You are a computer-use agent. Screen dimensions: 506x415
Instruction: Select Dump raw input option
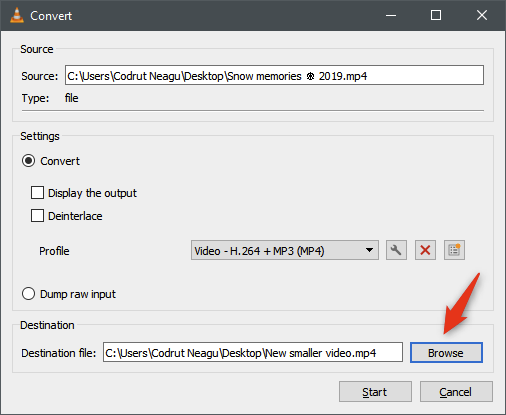point(28,294)
